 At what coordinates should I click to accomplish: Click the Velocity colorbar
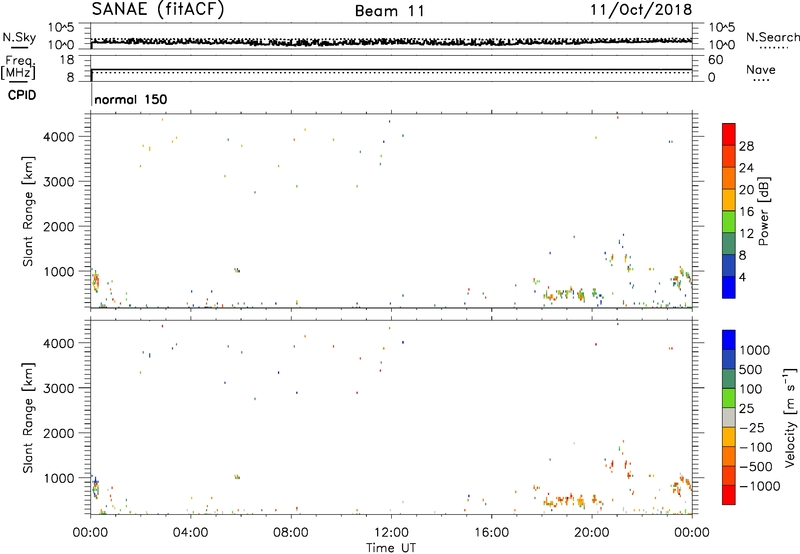click(x=729, y=417)
